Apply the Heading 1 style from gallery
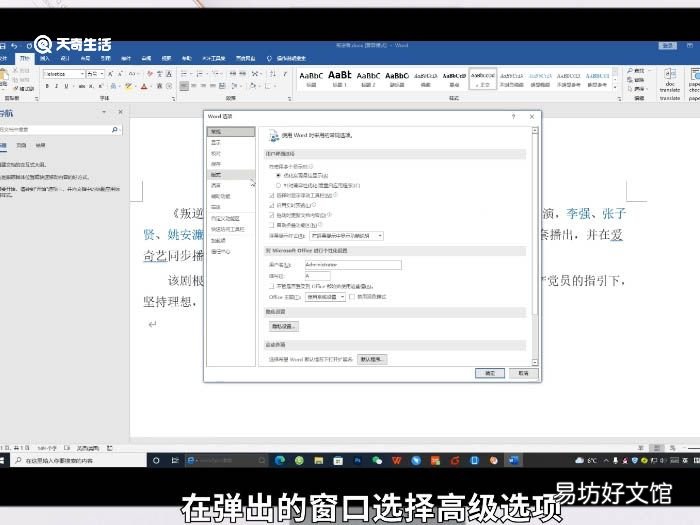Screen dimensions: 700x525 [340, 79]
